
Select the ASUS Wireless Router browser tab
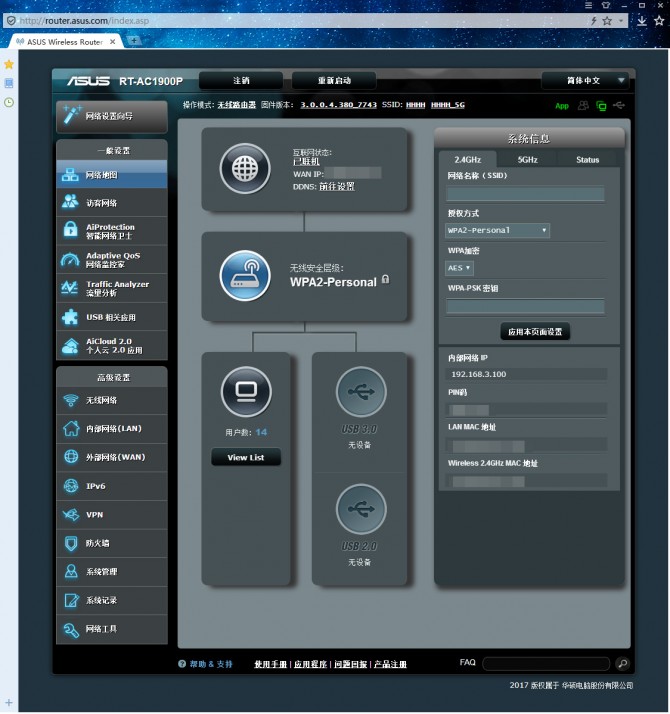tap(65, 42)
